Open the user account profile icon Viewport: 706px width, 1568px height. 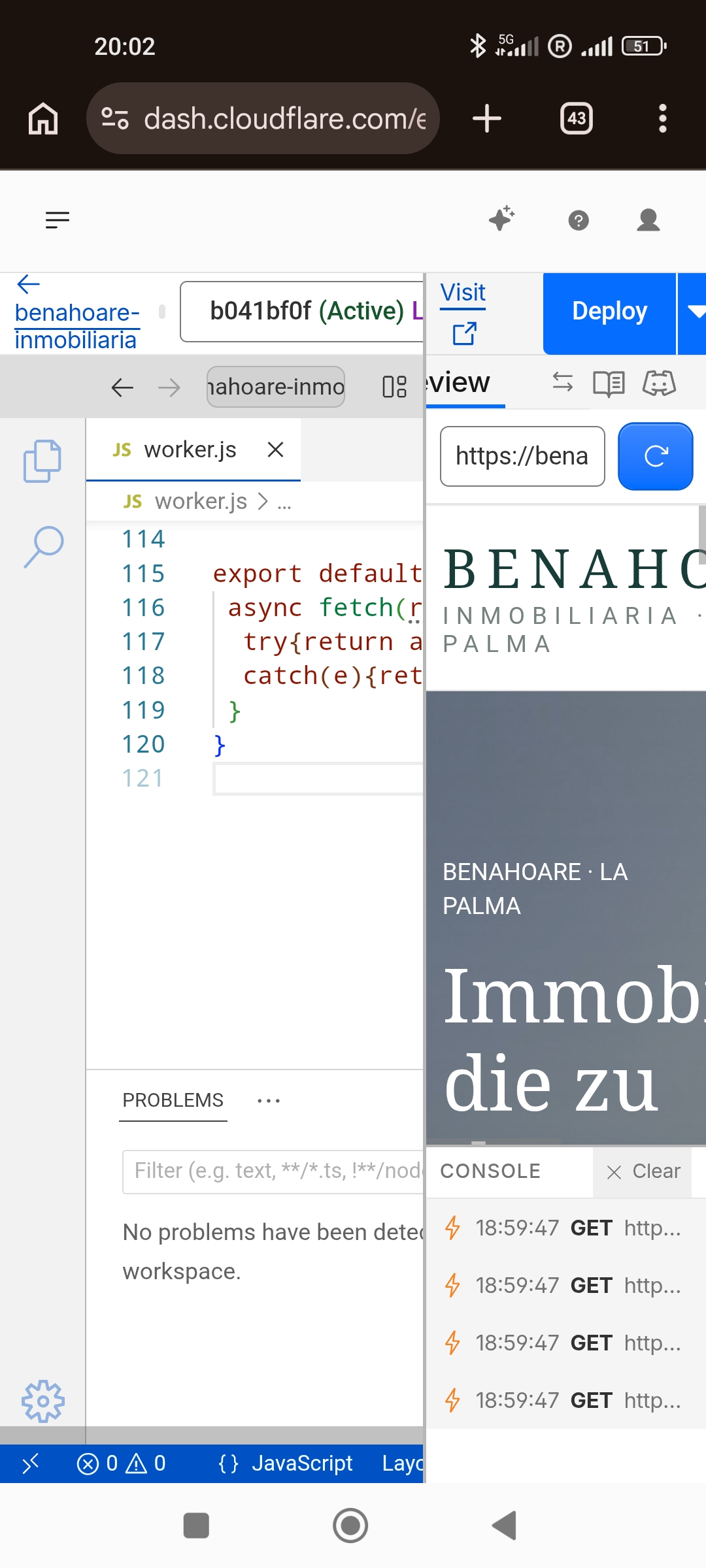(x=648, y=220)
